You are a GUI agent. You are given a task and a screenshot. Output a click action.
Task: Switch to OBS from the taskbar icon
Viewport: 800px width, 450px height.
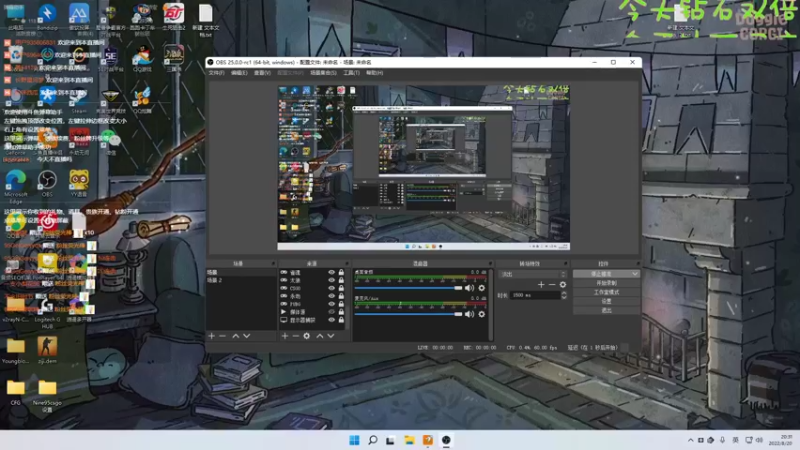pyautogui.click(x=446, y=440)
